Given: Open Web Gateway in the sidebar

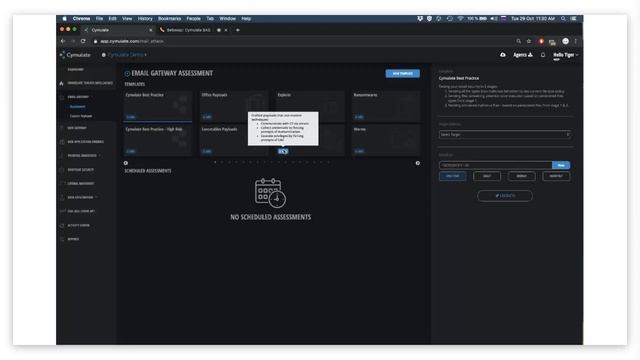Looking at the screenshot, I should [77, 128].
